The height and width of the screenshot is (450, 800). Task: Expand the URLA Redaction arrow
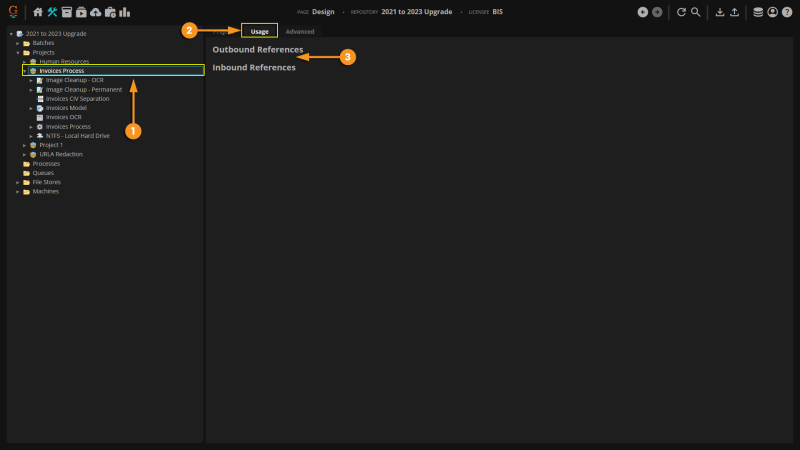24,155
